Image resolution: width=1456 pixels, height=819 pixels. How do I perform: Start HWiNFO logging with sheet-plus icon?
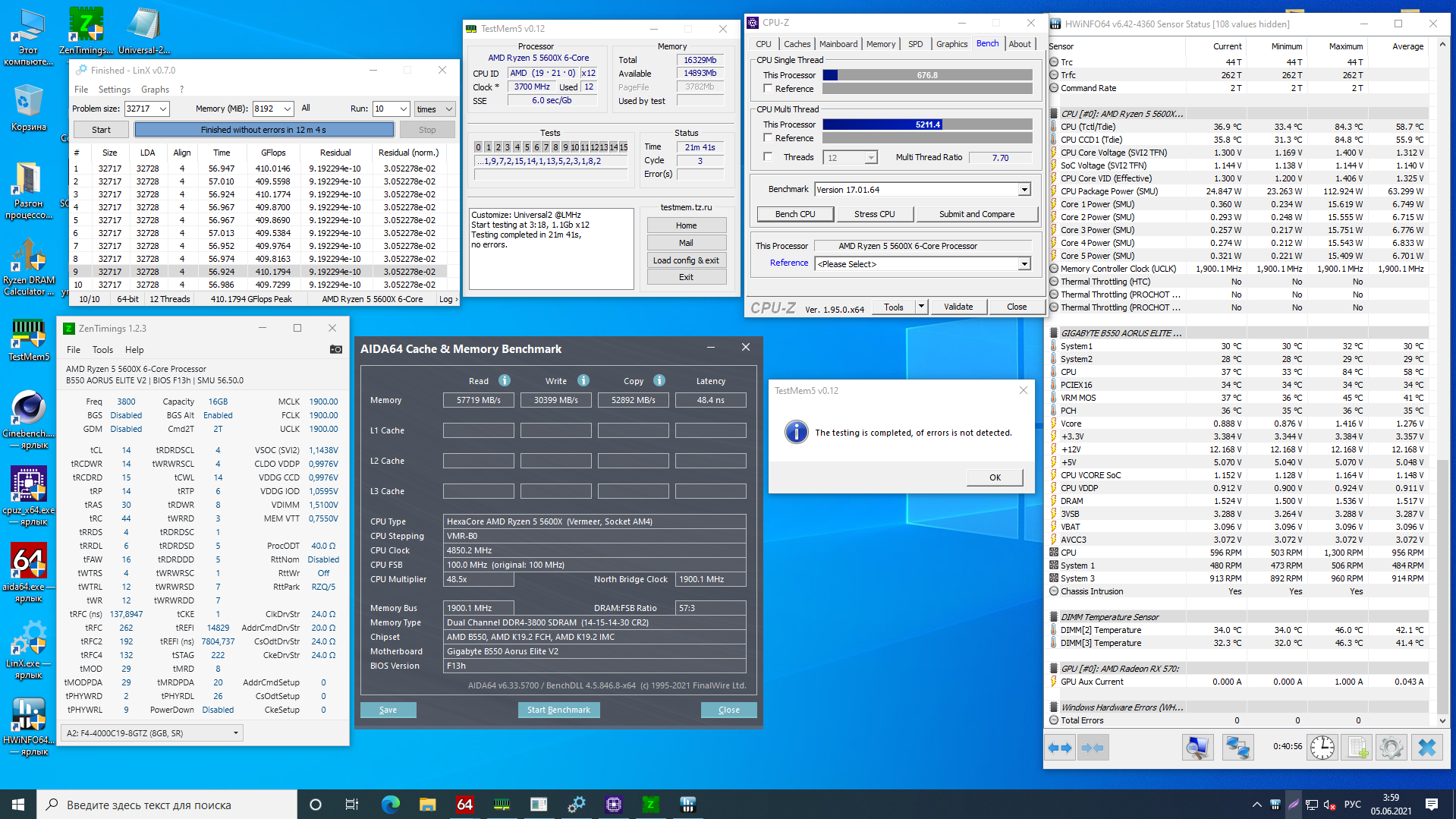(1357, 748)
